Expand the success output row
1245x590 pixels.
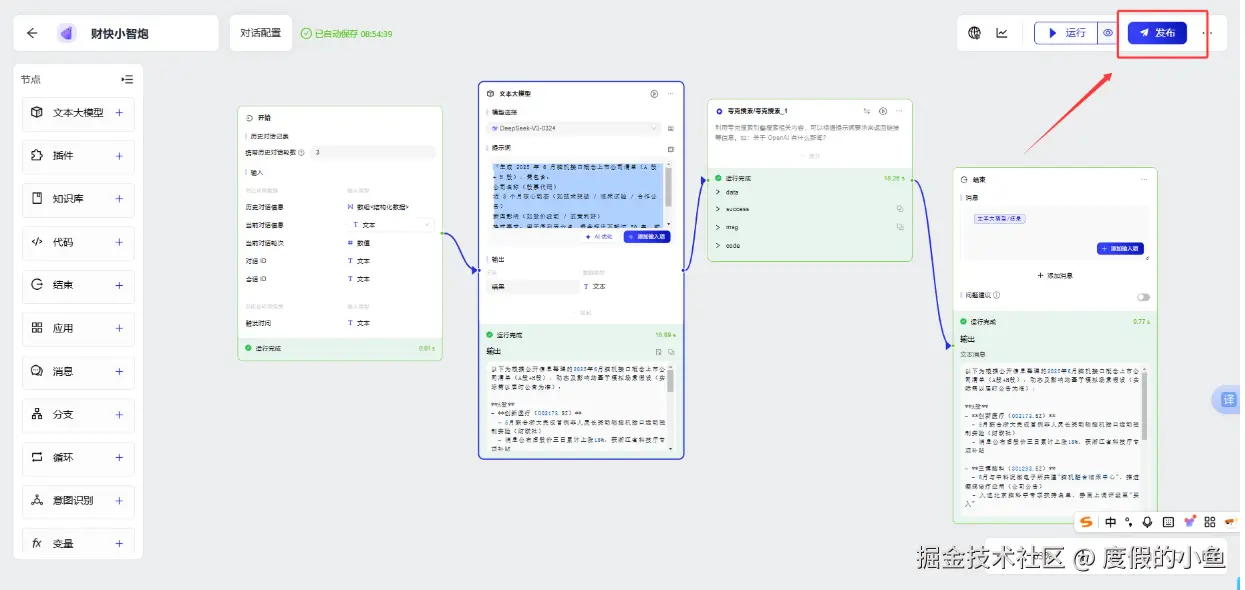[718, 209]
